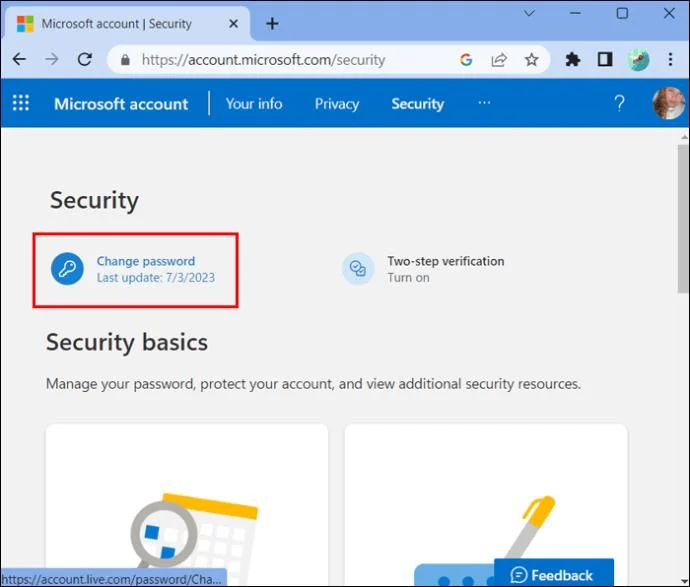Close the Microsoft account Security tab
The height and width of the screenshot is (587, 690).
[234, 23]
